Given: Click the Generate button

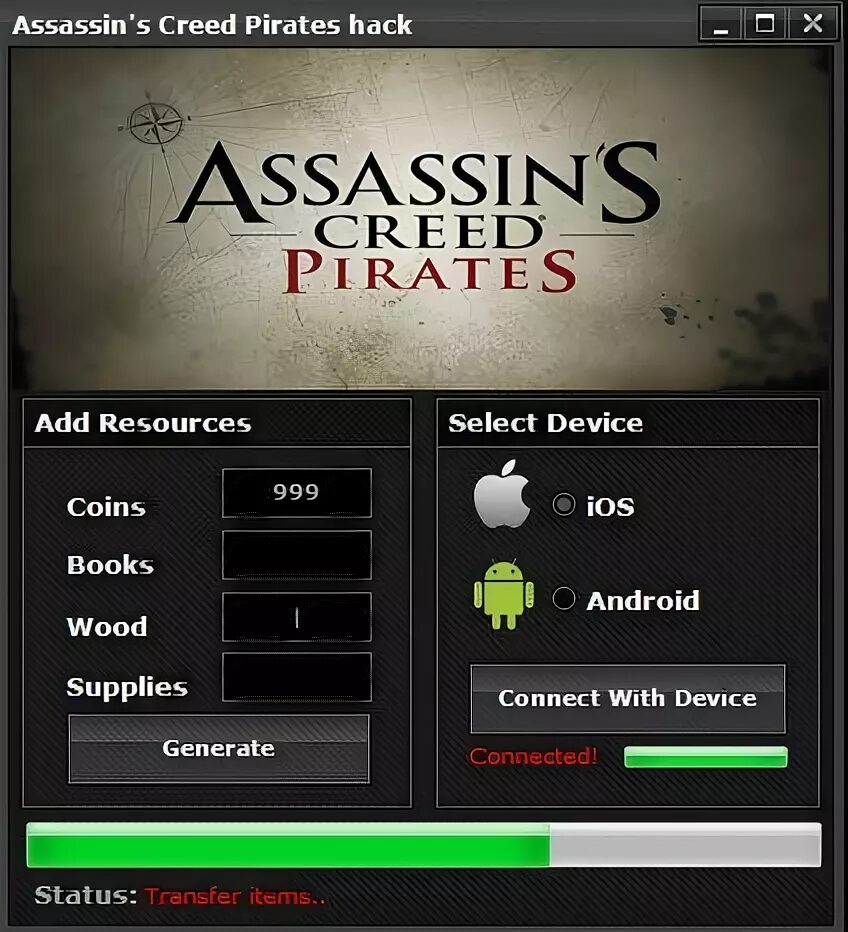Looking at the screenshot, I should click(219, 749).
